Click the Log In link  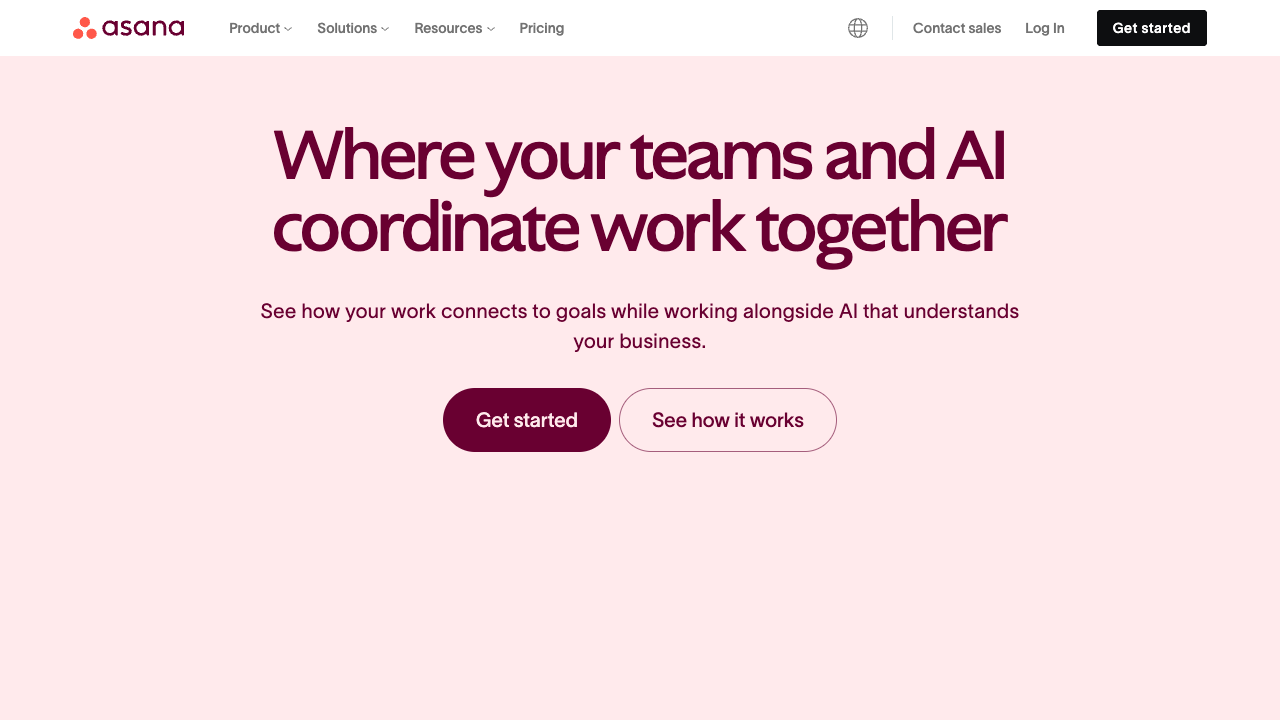coord(1044,28)
